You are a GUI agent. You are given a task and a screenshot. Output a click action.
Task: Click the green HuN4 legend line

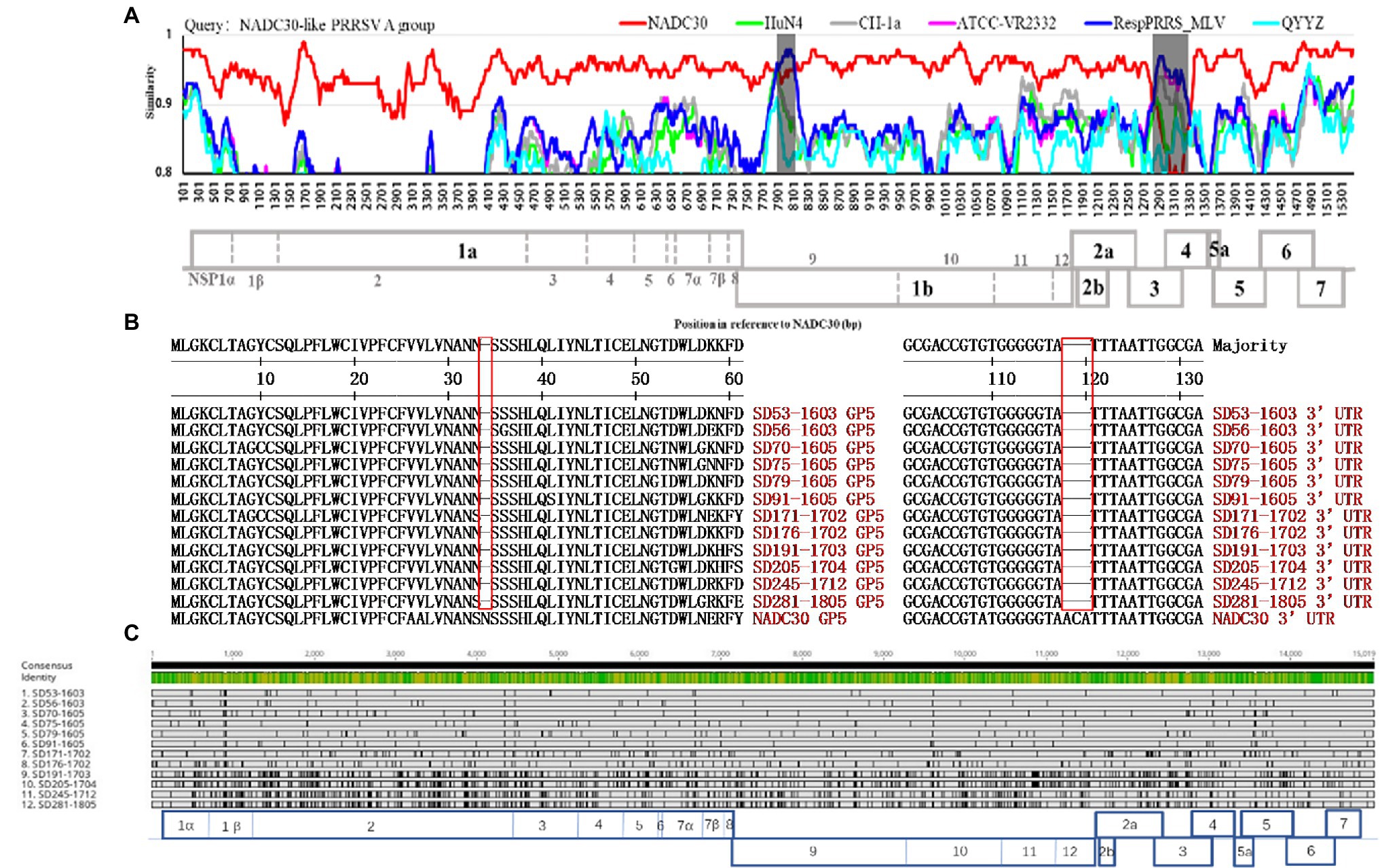pyautogui.click(x=750, y=24)
